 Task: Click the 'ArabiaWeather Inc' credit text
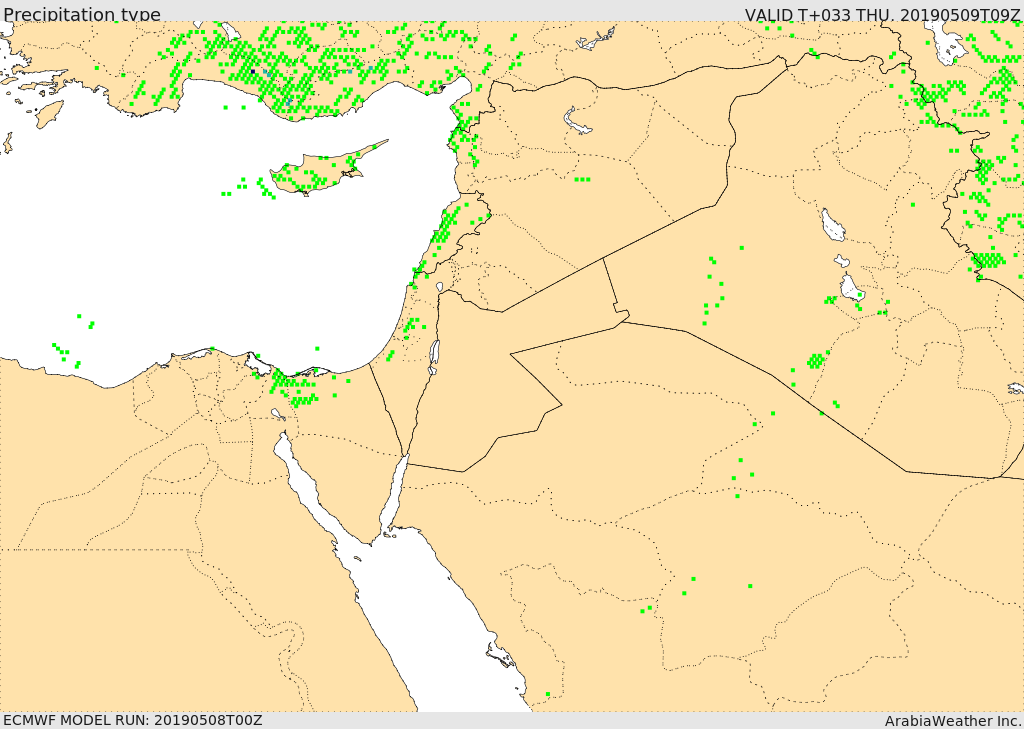(x=953, y=721)
